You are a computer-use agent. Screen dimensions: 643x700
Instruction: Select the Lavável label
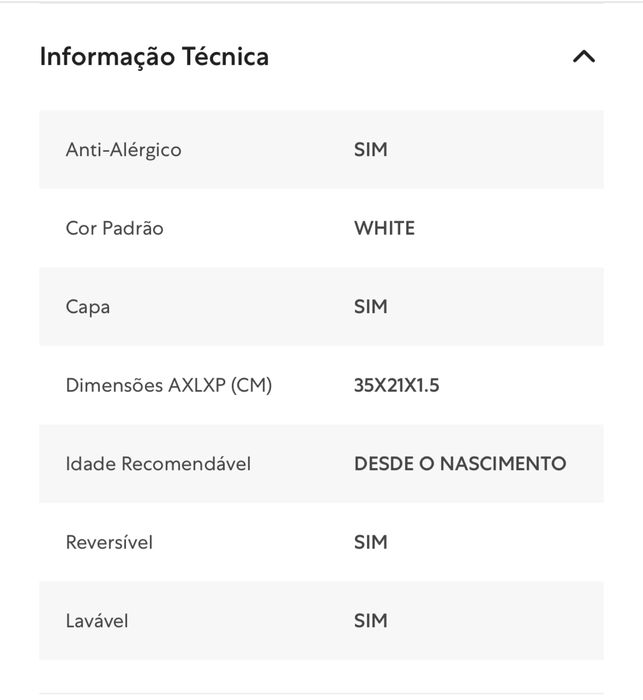pos(97,621)
